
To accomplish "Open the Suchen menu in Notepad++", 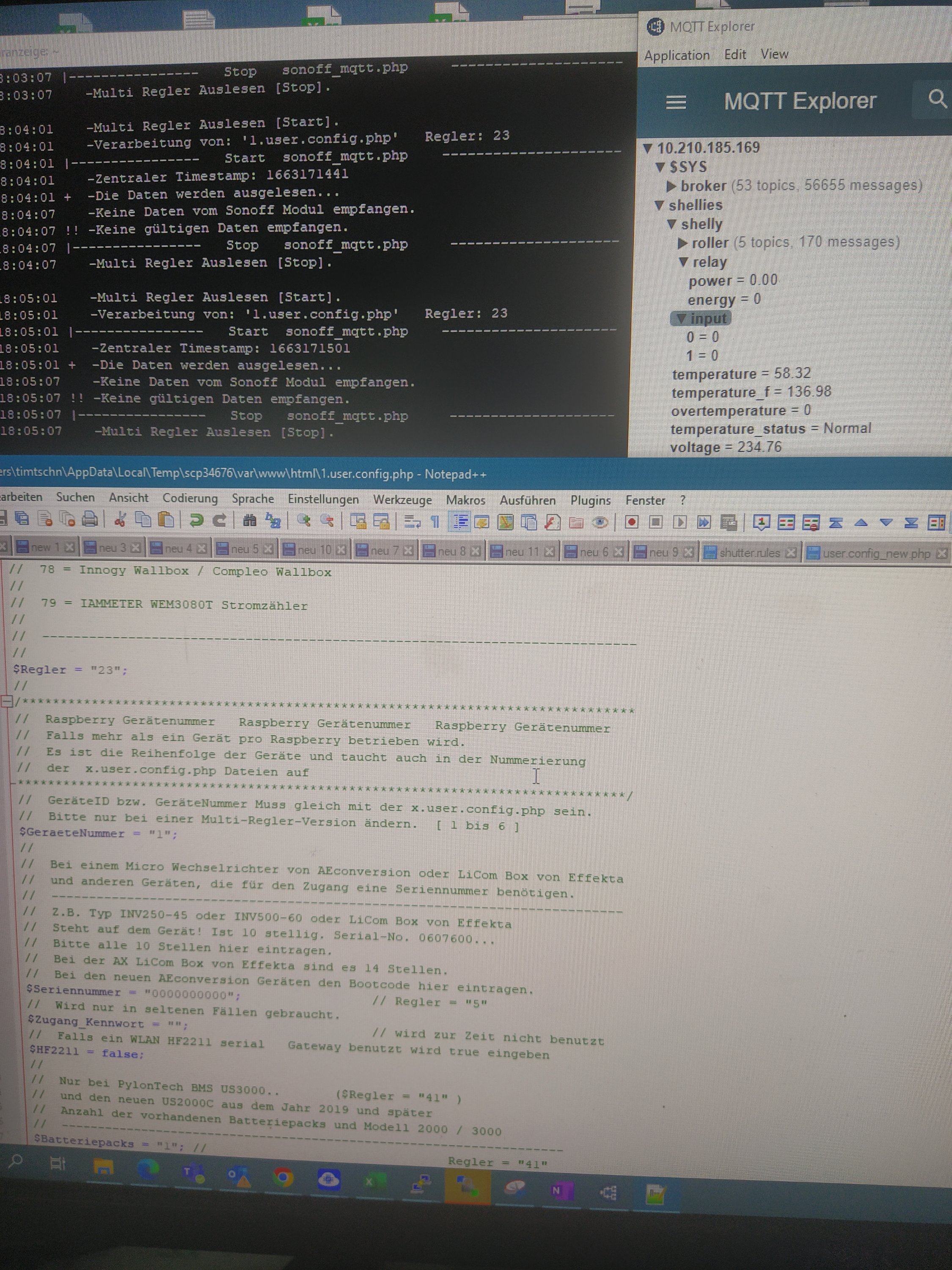I will point(75,497).
